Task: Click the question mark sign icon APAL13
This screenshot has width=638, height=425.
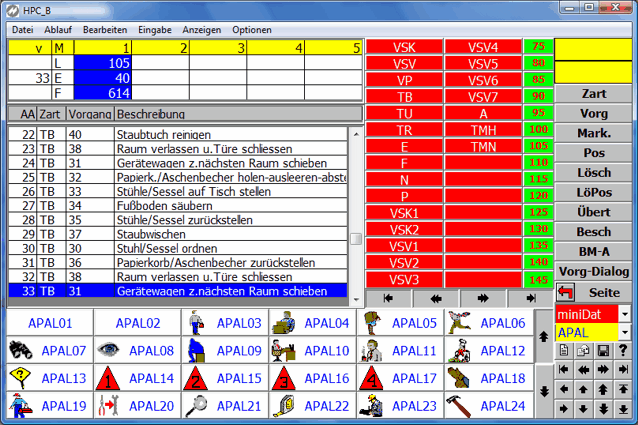Action: click(19, 379)
